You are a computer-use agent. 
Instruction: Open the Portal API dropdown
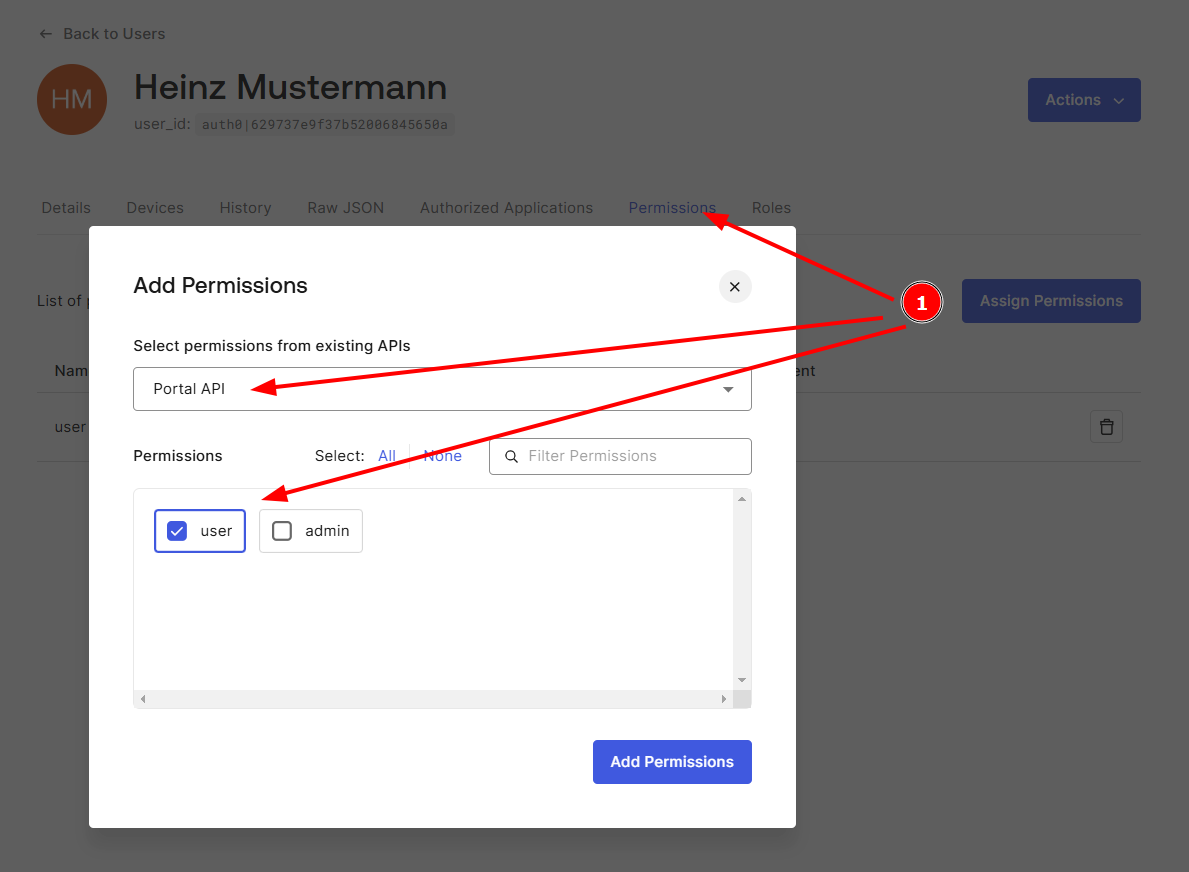[727, 389]
